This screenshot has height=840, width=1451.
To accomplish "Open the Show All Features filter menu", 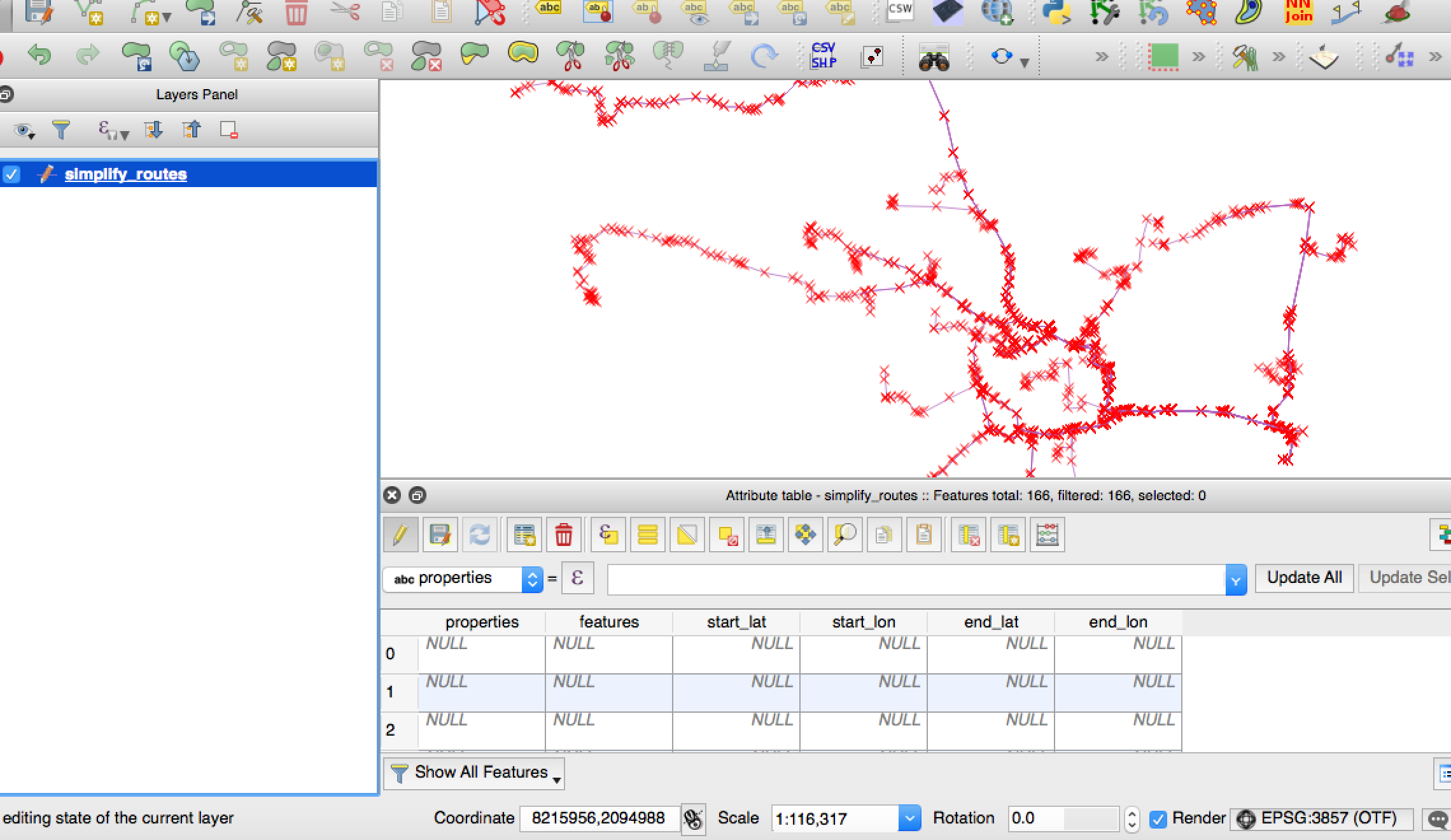I will coord(474,773).
